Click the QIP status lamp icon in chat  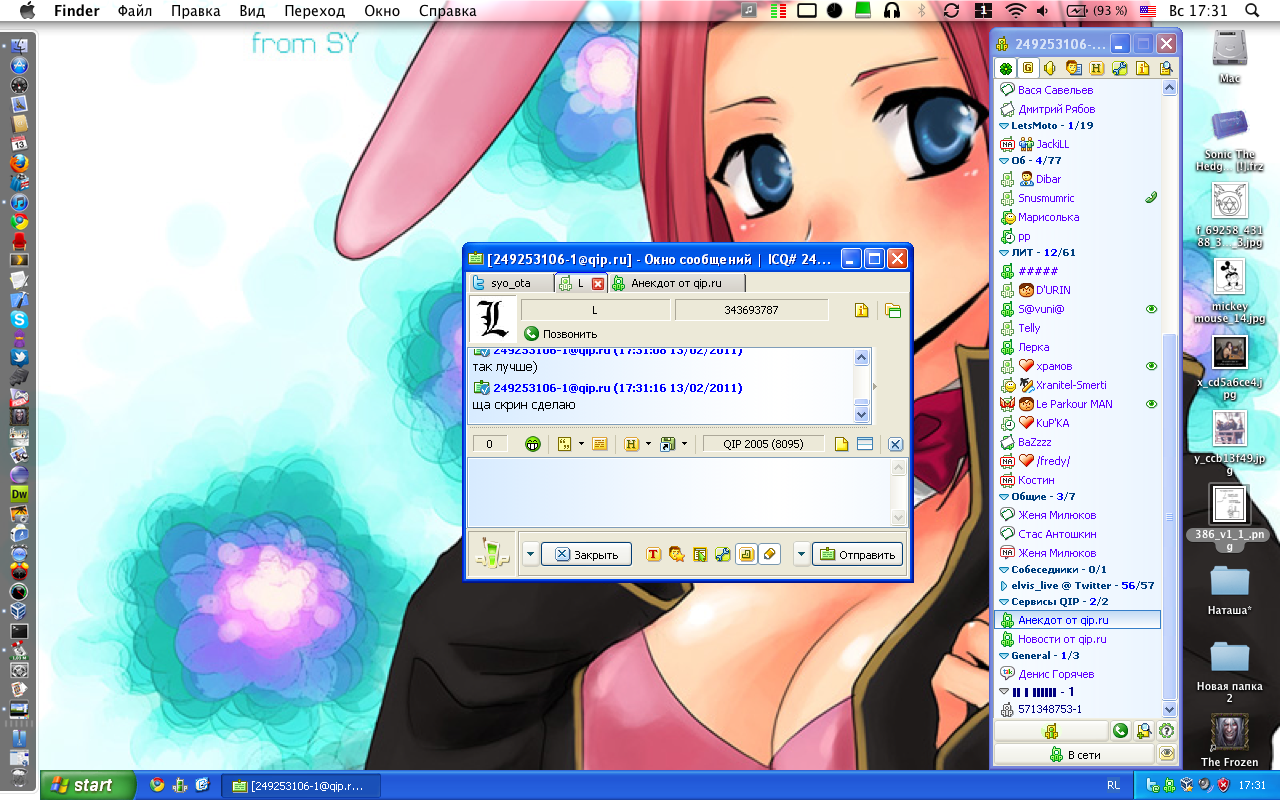(x=493, y=553)
